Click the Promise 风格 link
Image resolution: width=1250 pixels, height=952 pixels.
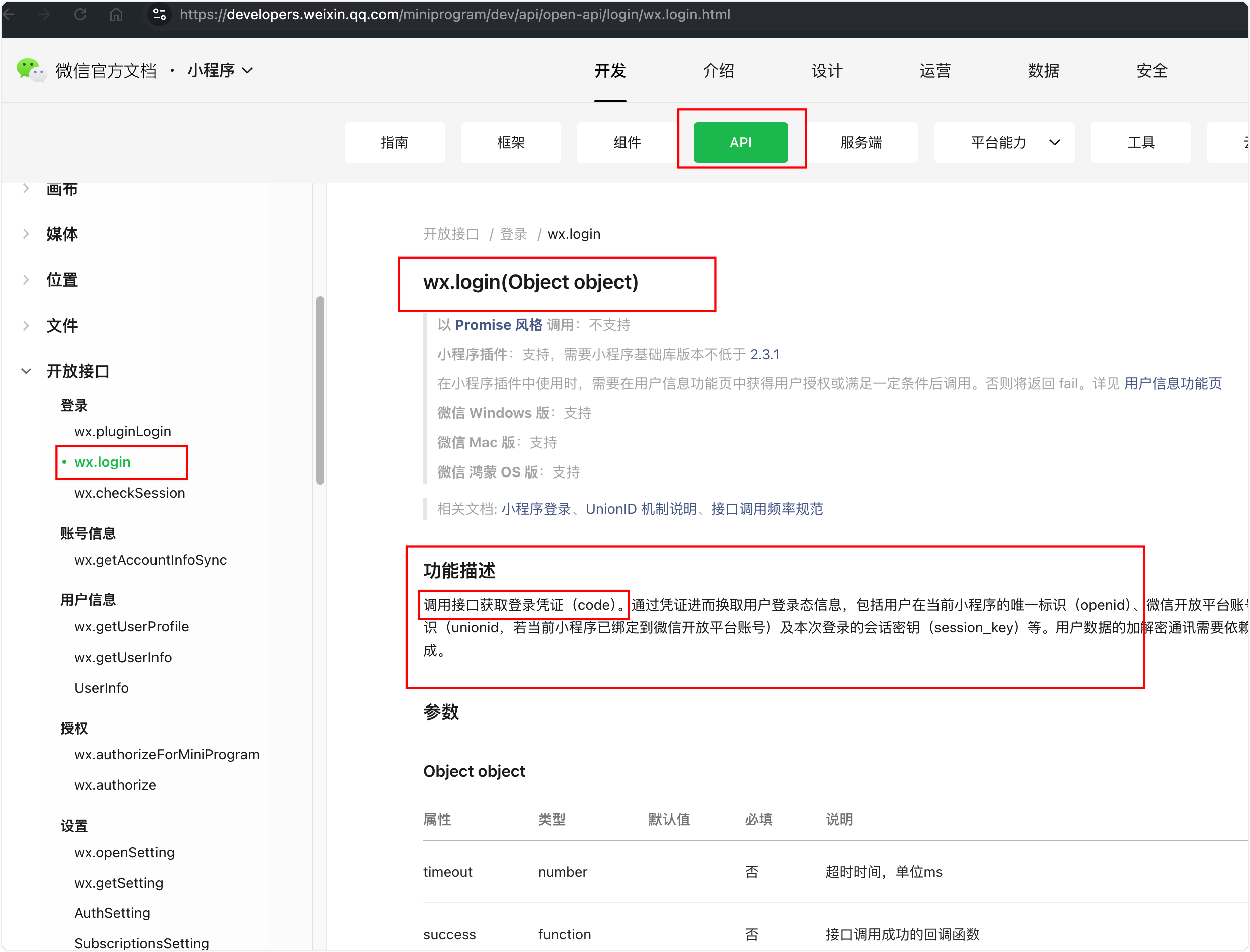pyautogui.click(x=498, y=325)
